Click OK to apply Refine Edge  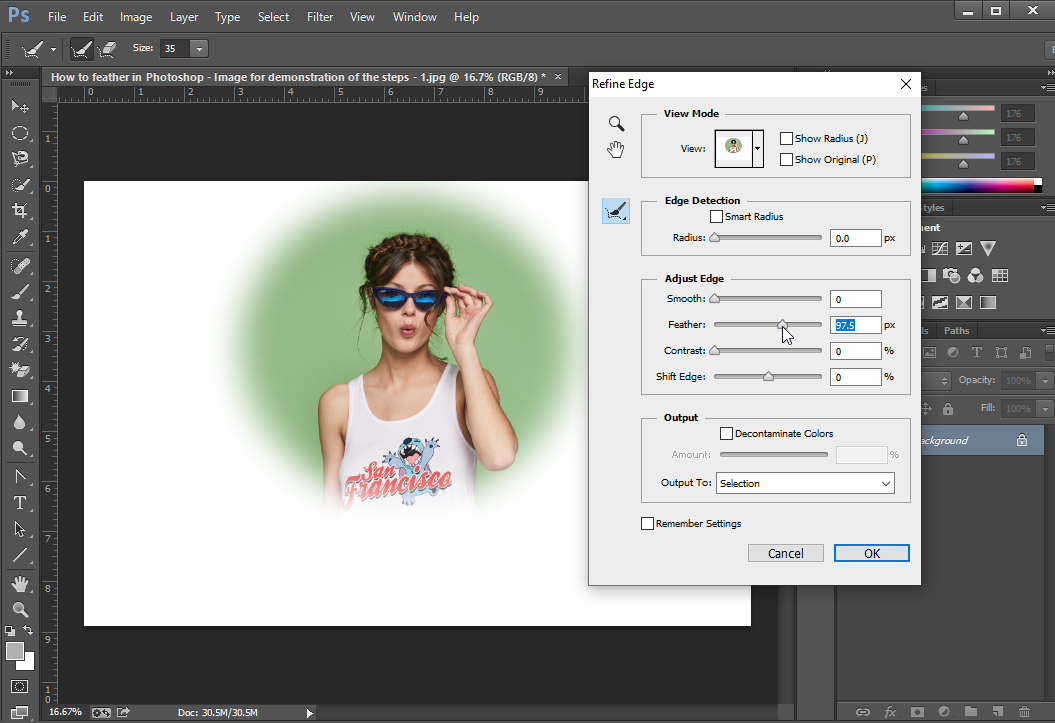[x=871, y=554]
